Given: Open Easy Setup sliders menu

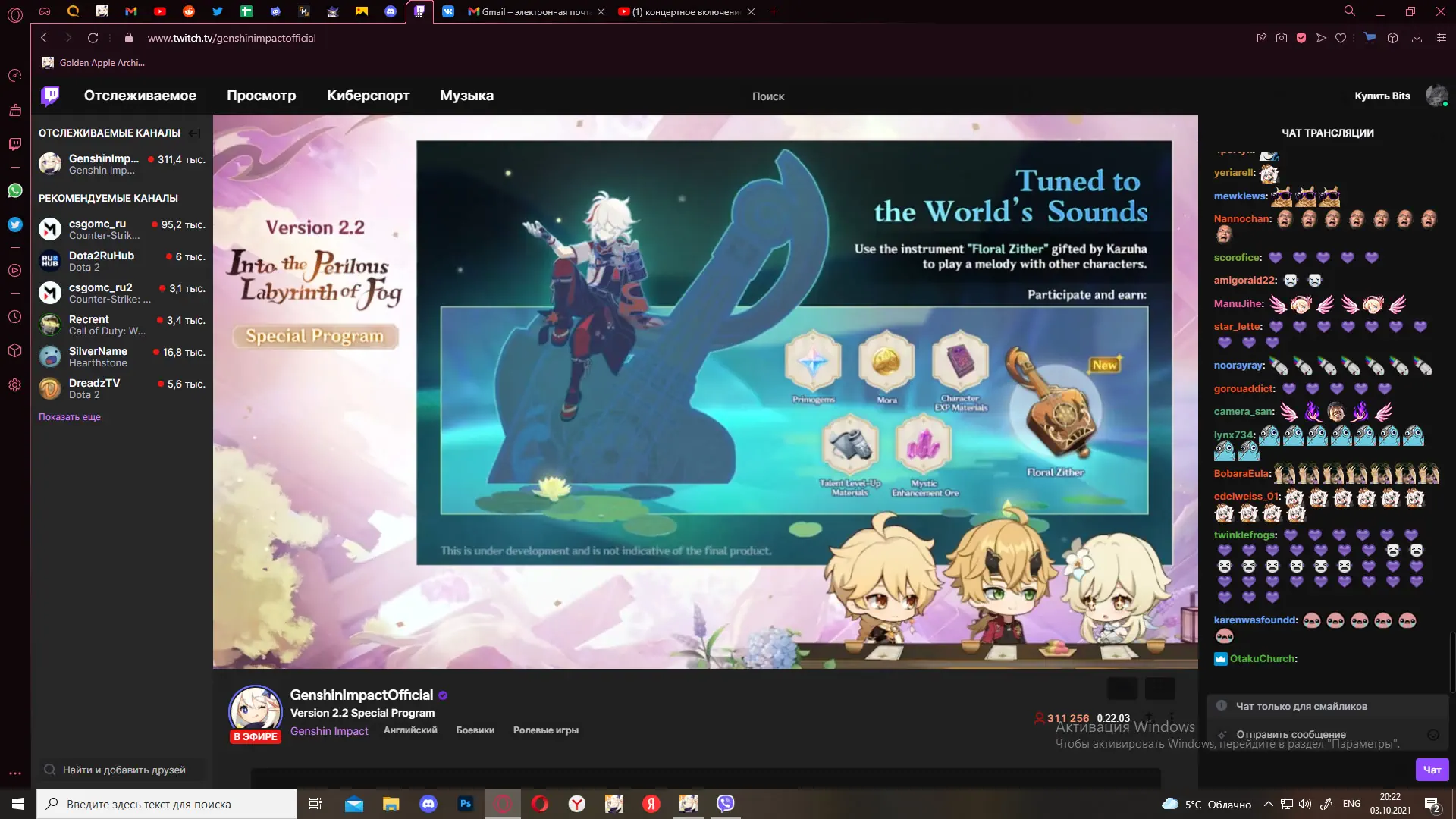Looking at the screenshot, I should [x=1442, y=38].
